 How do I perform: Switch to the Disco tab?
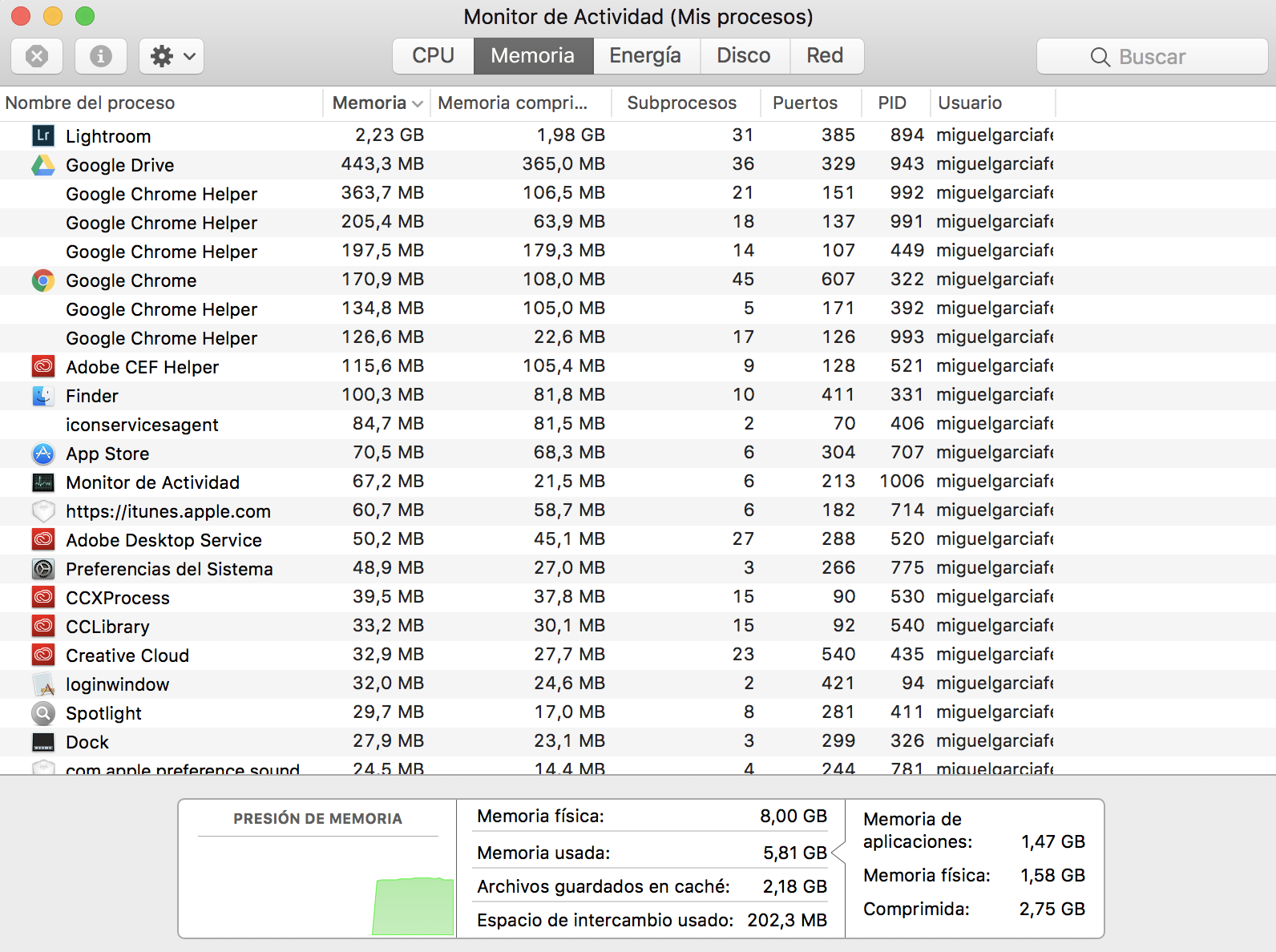pyautogui.click(x=744, y=55)
